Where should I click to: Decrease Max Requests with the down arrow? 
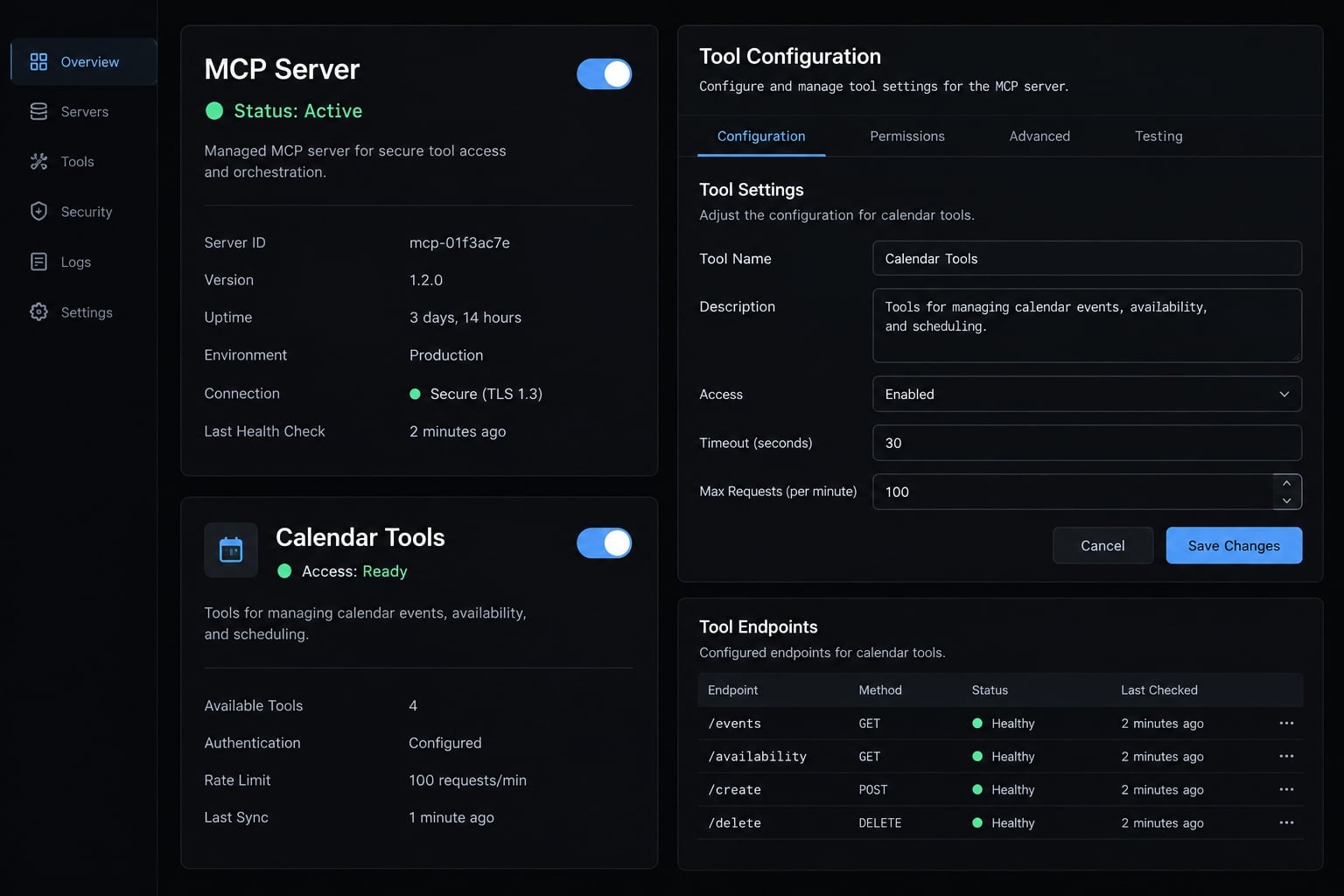[1286, 500]
